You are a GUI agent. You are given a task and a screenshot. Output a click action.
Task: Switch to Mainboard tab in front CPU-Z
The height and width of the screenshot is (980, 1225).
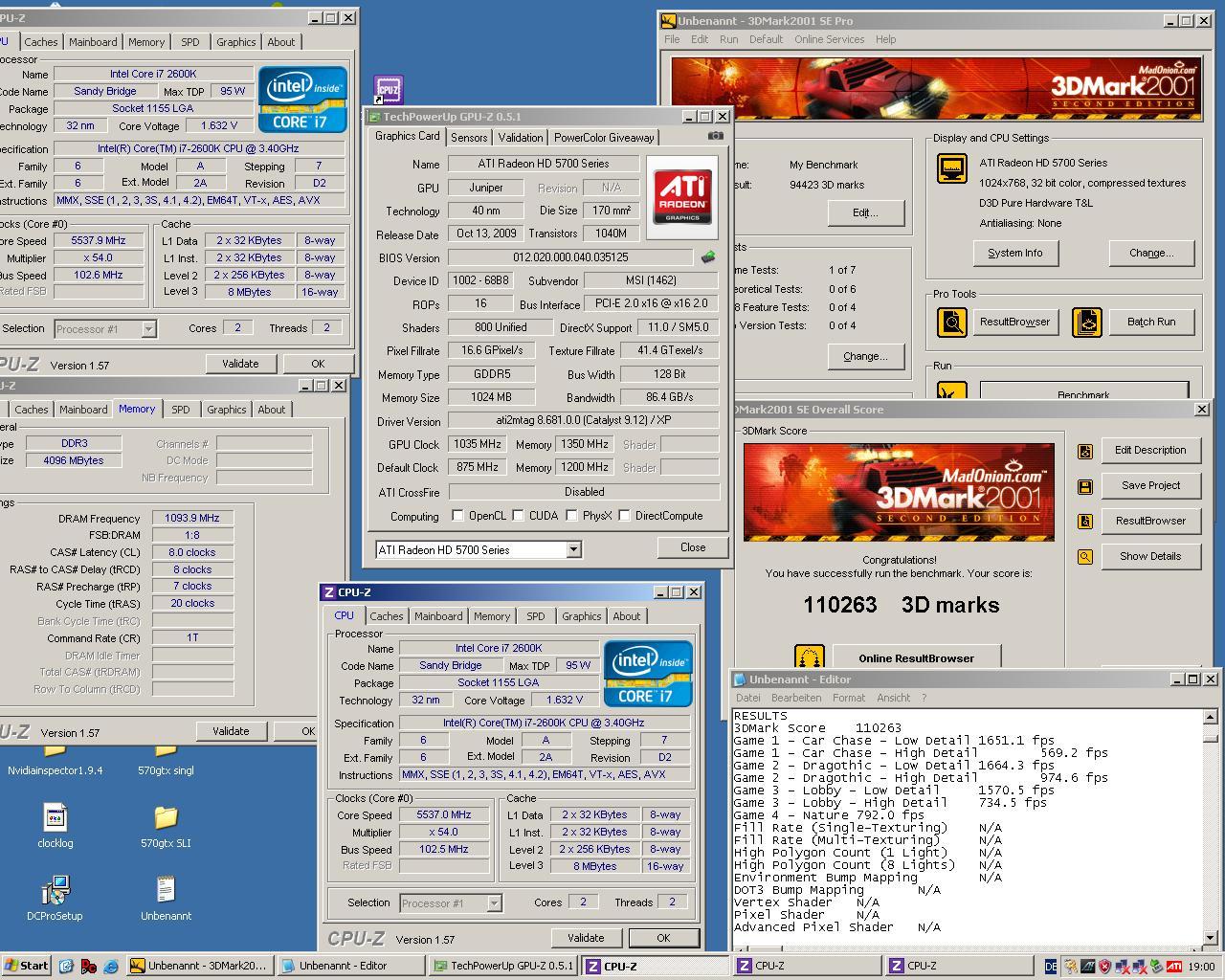point(438,616)
